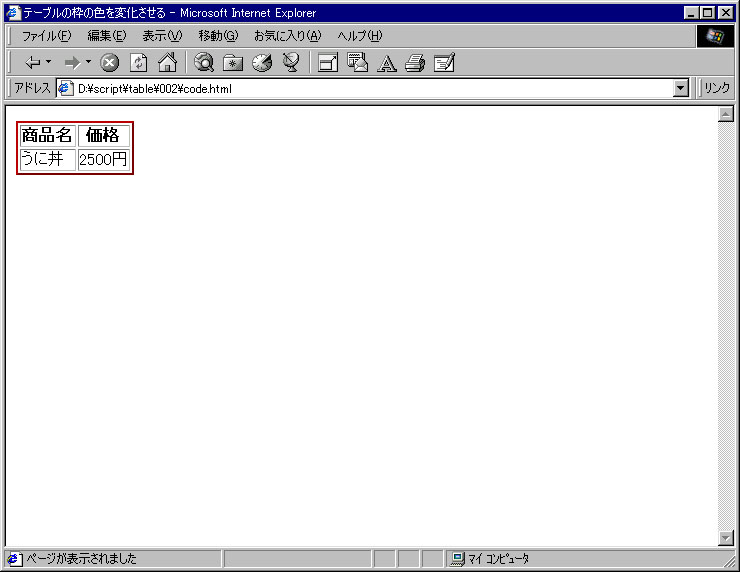Stop page loading with the Stop icon
Screen dimensions: 740x572
109,62
